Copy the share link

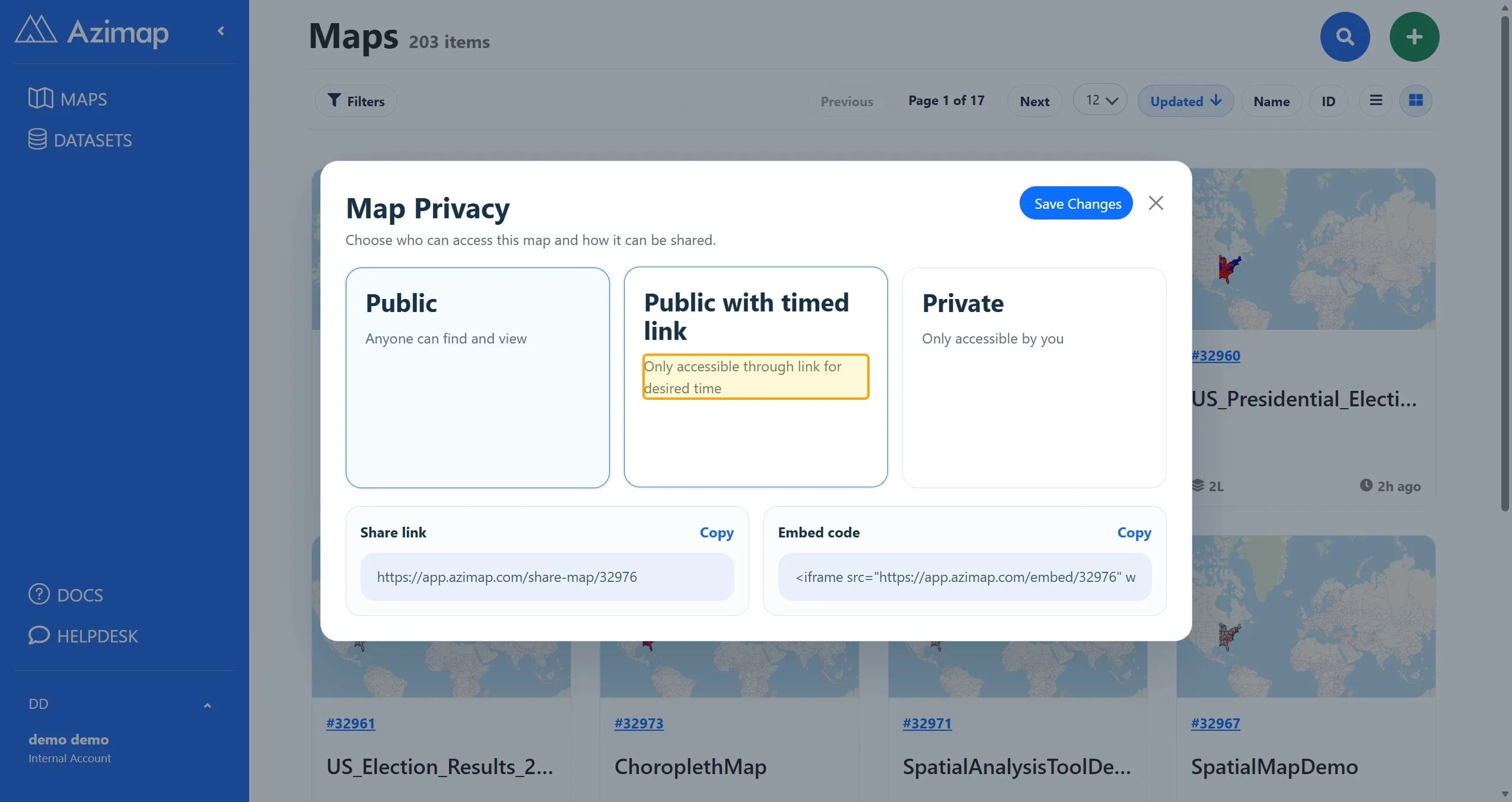click(717, 533)
